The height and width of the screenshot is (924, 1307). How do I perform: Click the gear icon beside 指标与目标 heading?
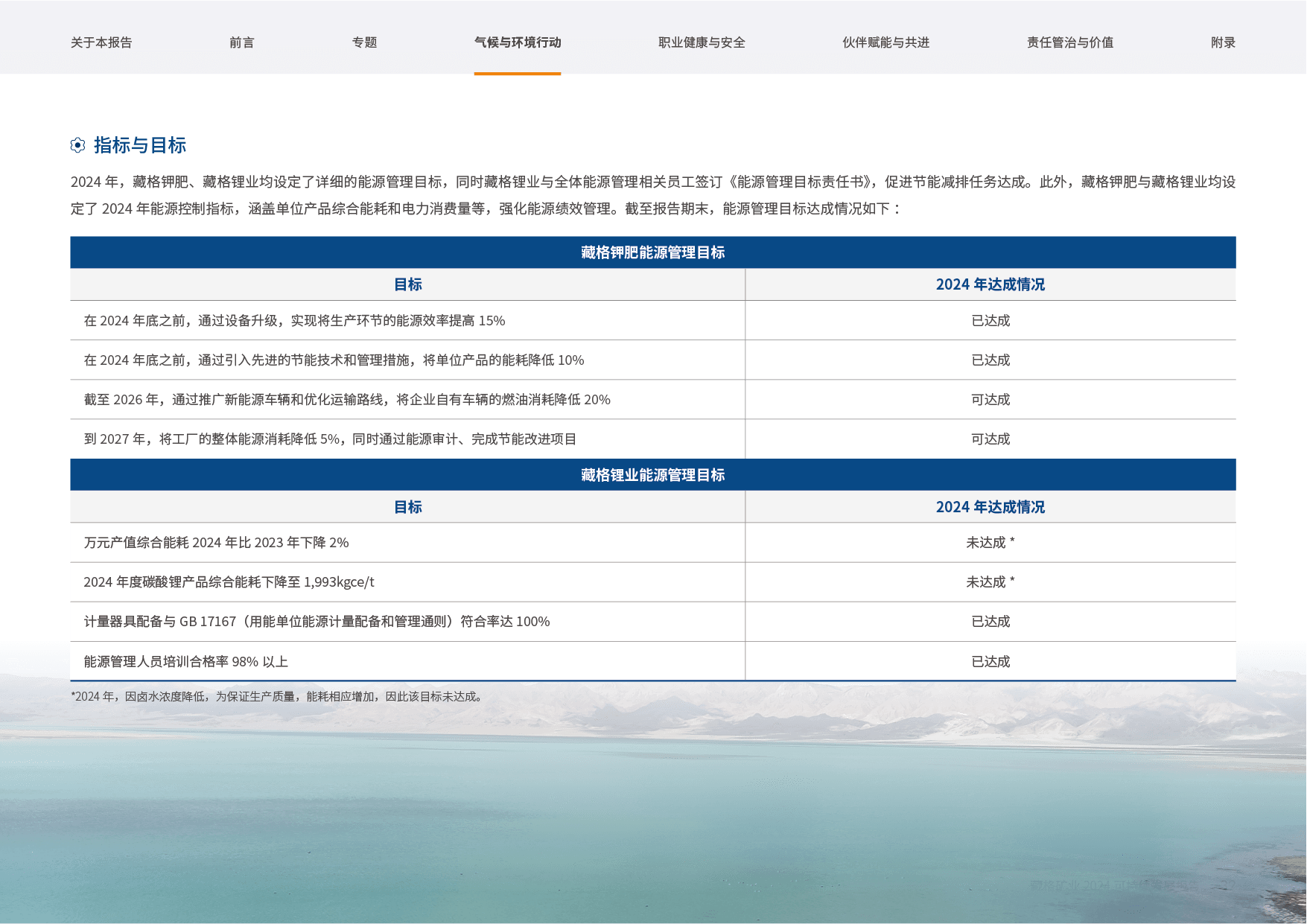point(77,145)
